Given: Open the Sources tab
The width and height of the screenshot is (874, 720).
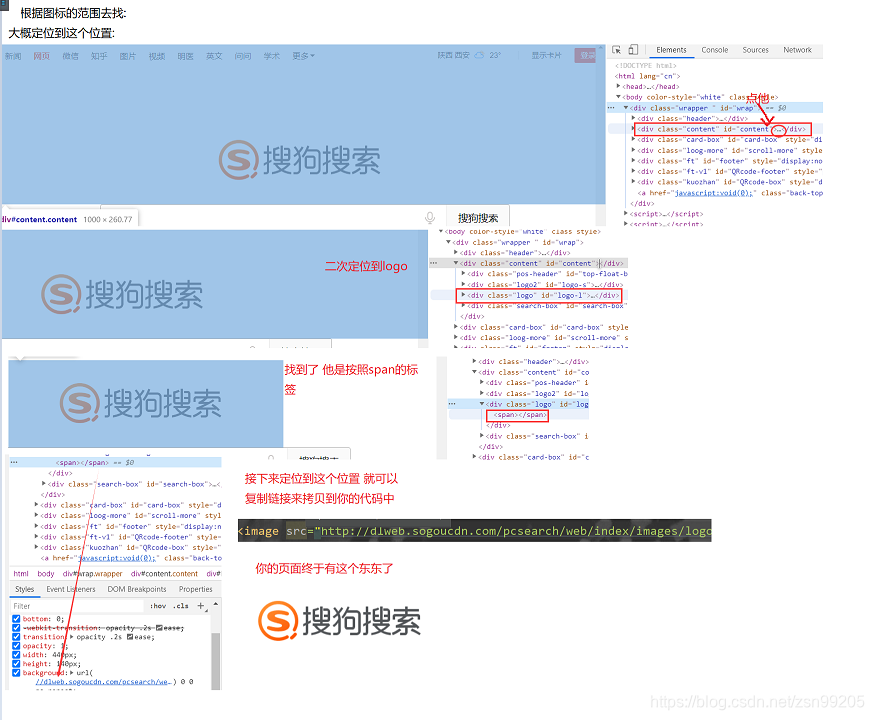Looking at the screenshot, I should coord(755,50).
